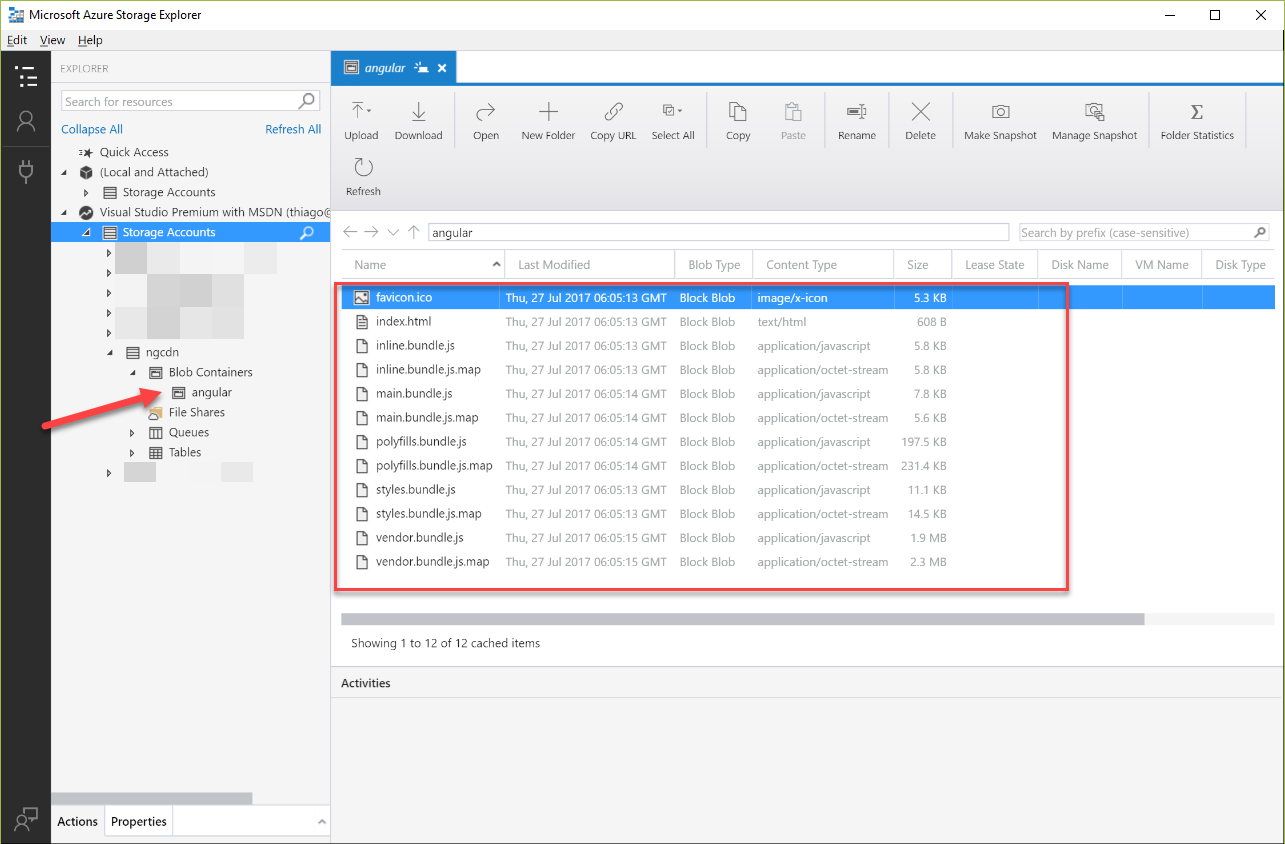Expand local Storage Accounts node
This screenshot has width=1285, height=844.
click(86, 192)
